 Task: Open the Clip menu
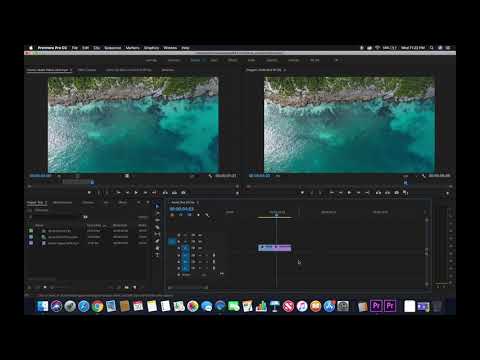[96, 48]
